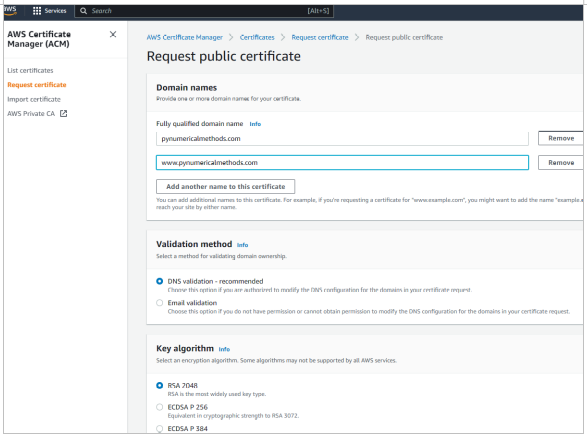Viewport: 587px width, 436px height.
Task: Remove the www.pynumericalmethods.com domain name
Action: [x=561, y=162]
